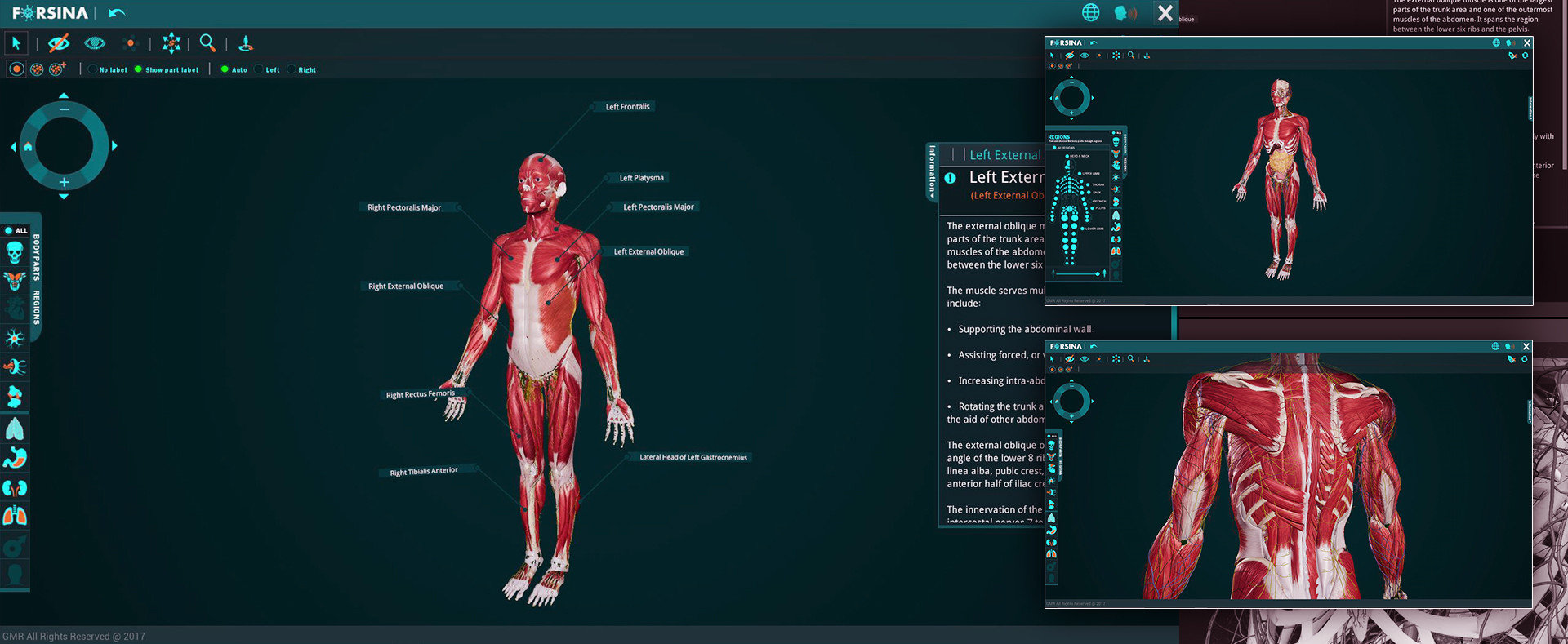Toggle the fade/transparent eye tool

[x=95, y=43]
